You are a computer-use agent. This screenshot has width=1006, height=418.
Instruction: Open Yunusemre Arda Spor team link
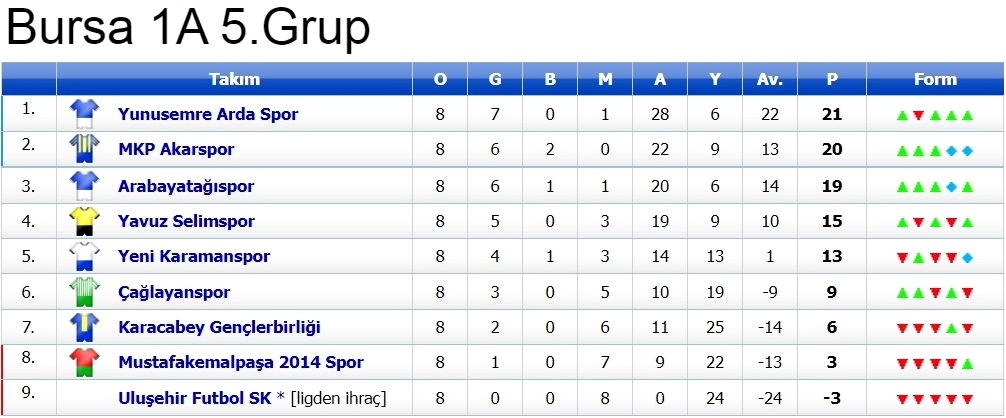[208, 114]
